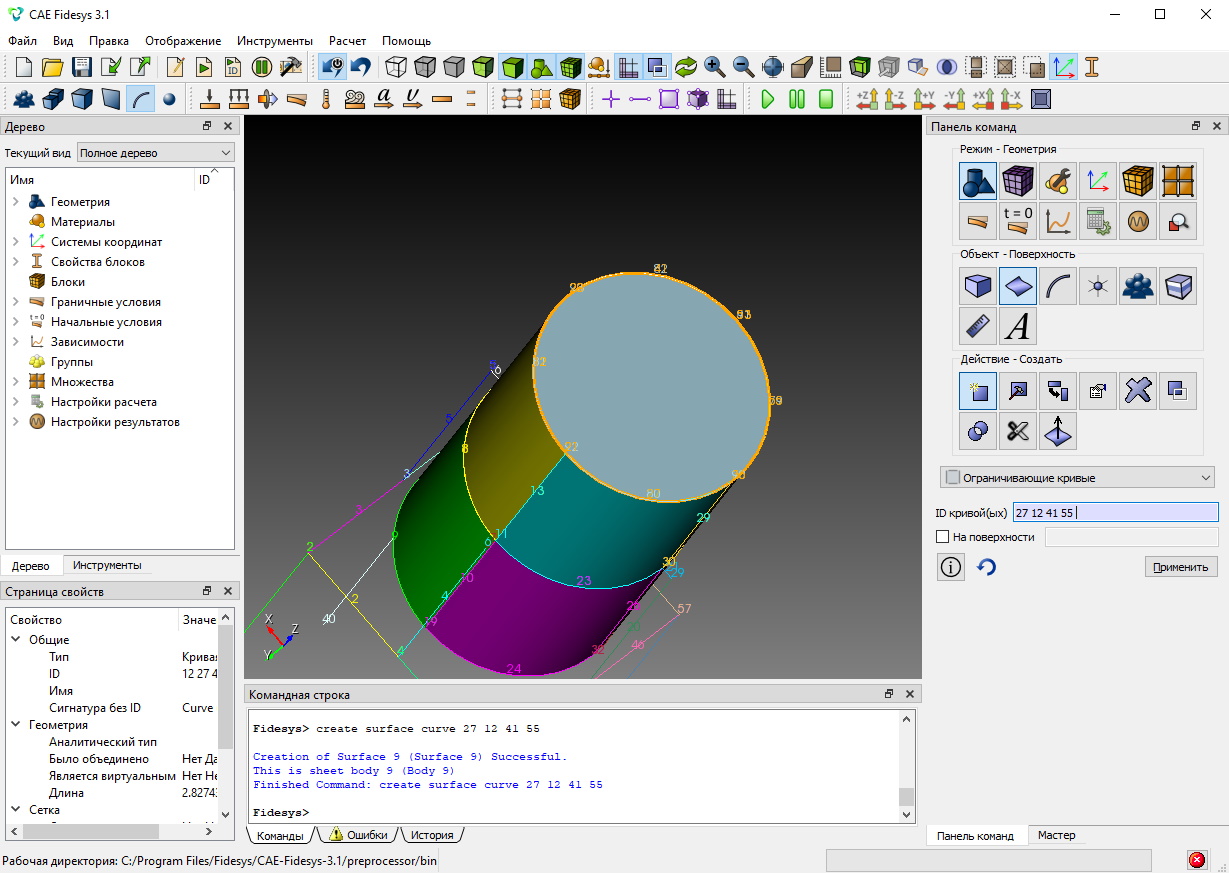Click the green refresh arrows icon
This screenshot has width=1229, height=873.
[686, 67]
